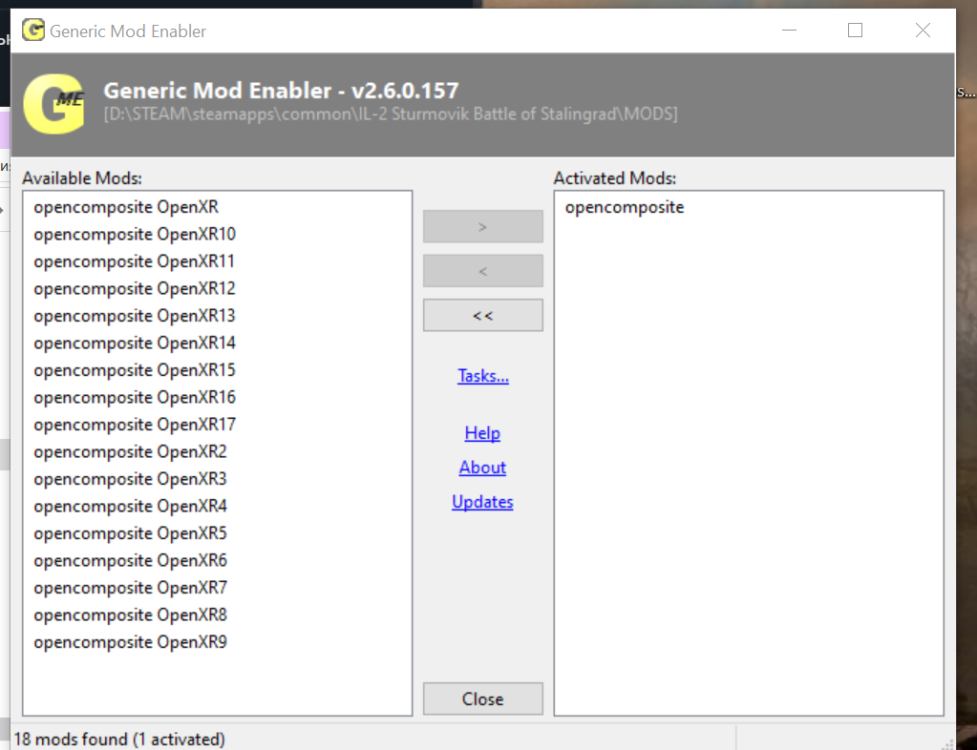Click the yellow GME logo in header

[54, 104]
